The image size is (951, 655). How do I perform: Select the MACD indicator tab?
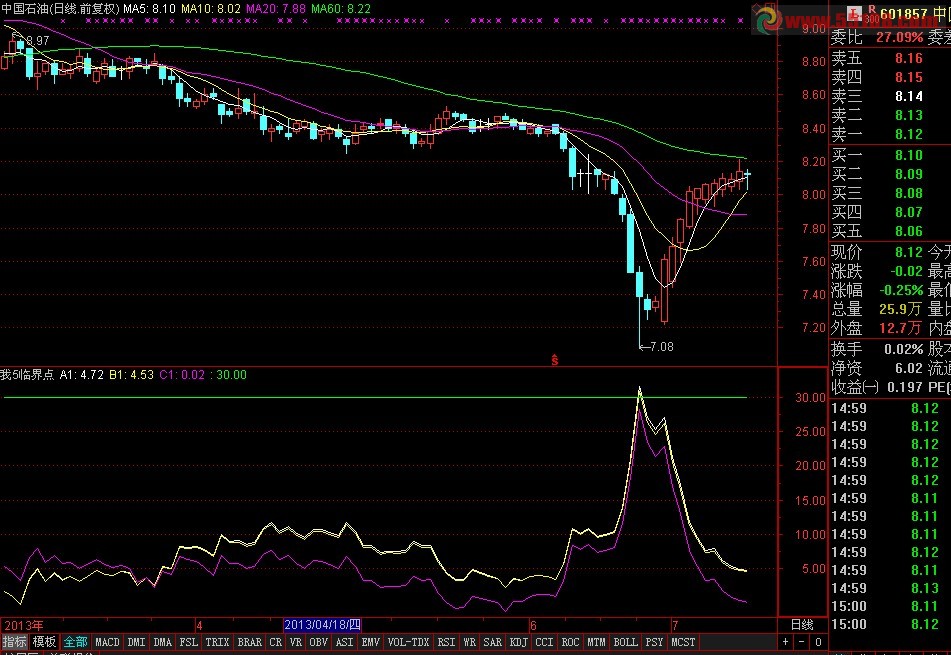[107, 642]
